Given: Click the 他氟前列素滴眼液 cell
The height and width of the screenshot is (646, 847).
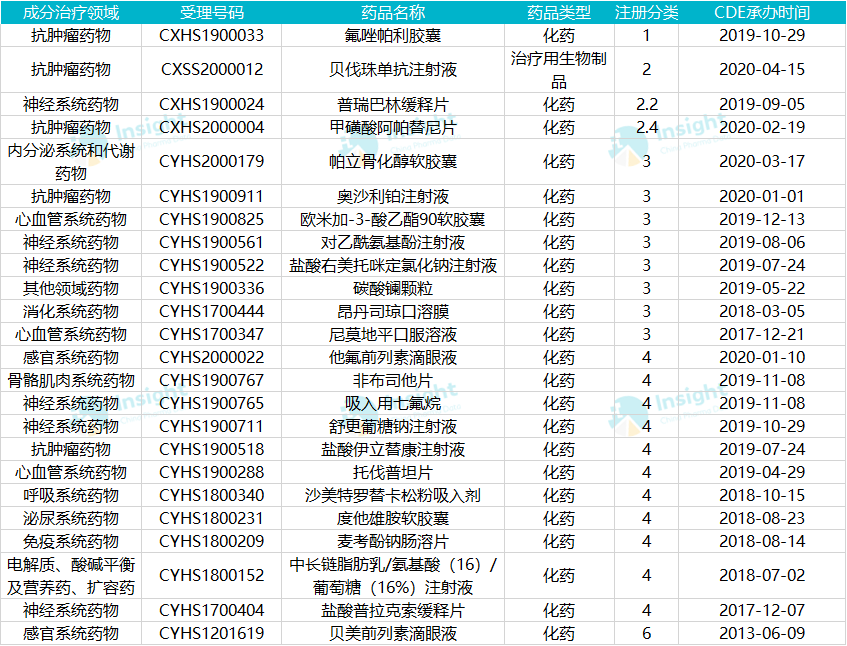Looking at the screenshot, I should [x=393, y=358].
